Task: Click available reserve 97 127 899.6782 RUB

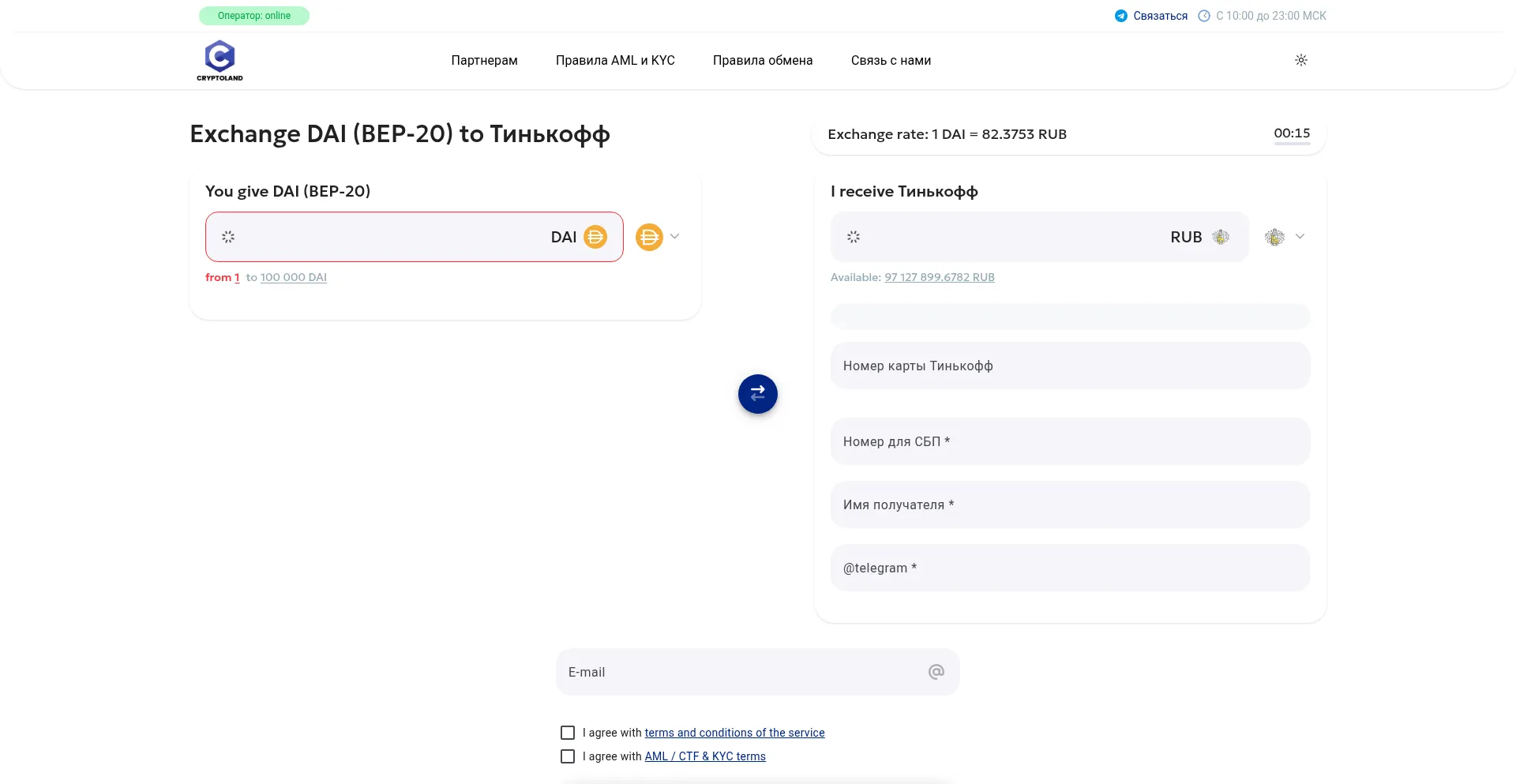Action: 940,277
